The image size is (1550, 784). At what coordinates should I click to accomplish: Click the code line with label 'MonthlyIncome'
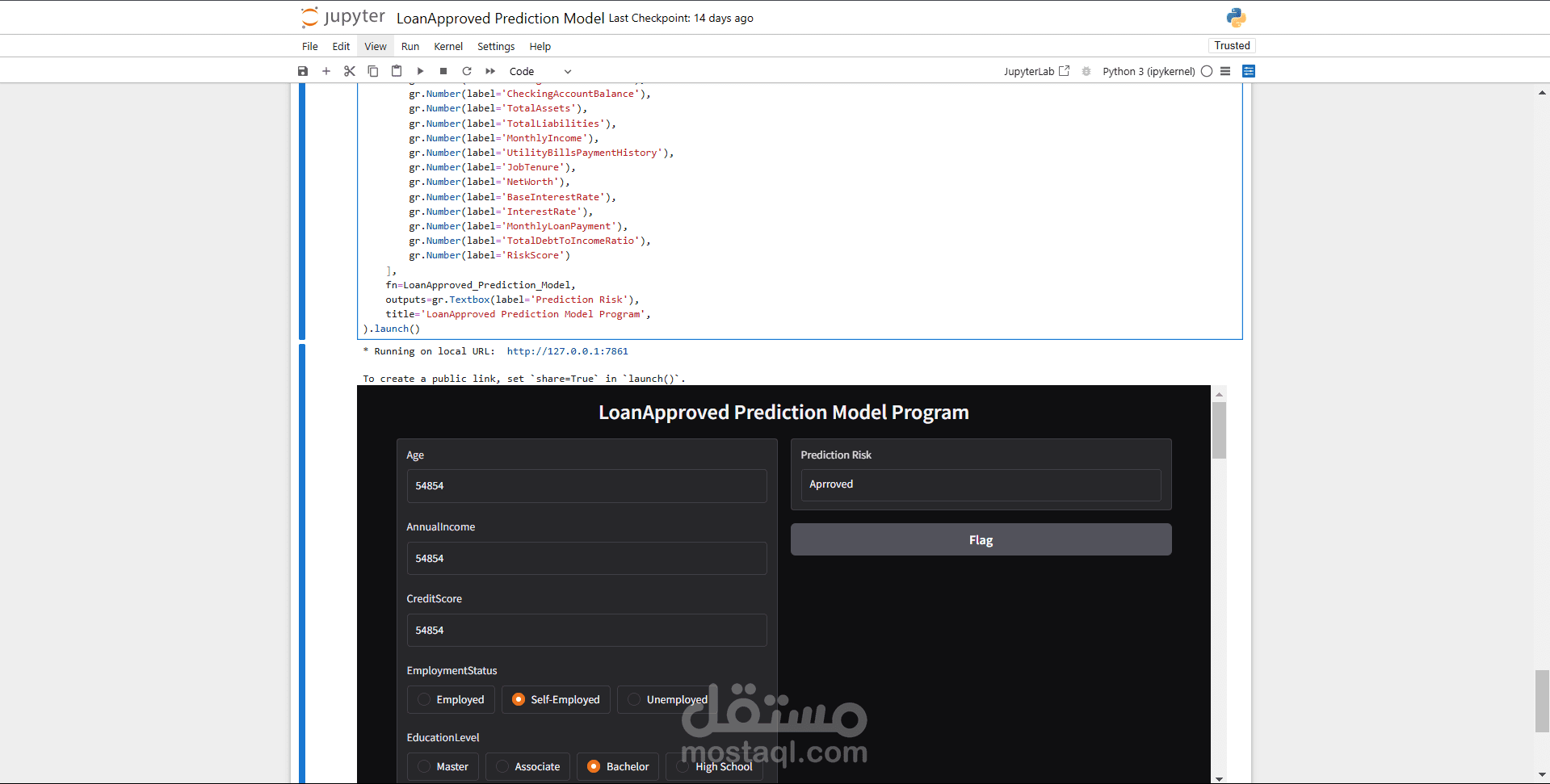[504, 138]
